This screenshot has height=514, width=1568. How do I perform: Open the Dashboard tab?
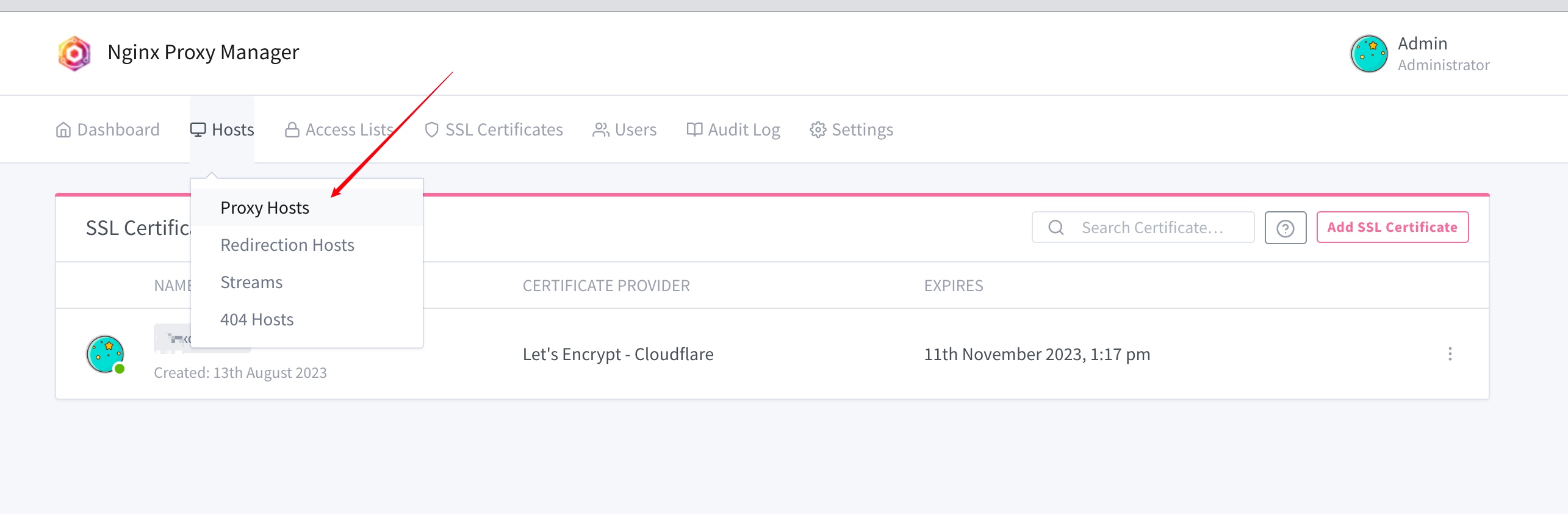point(107,129)
